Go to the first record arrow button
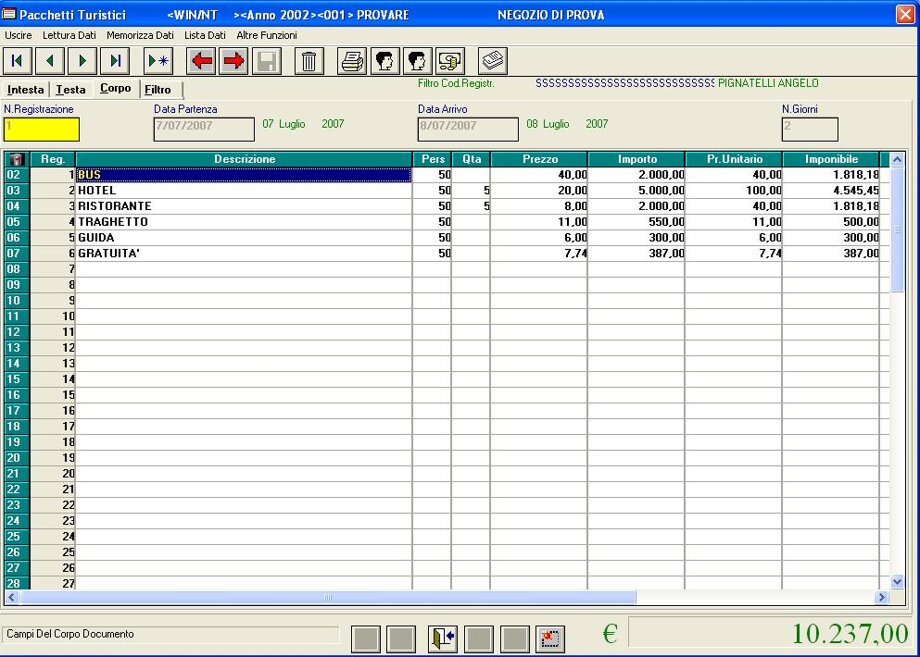The width and height of the screenshot is (920, 657). (x=17, y=61)
